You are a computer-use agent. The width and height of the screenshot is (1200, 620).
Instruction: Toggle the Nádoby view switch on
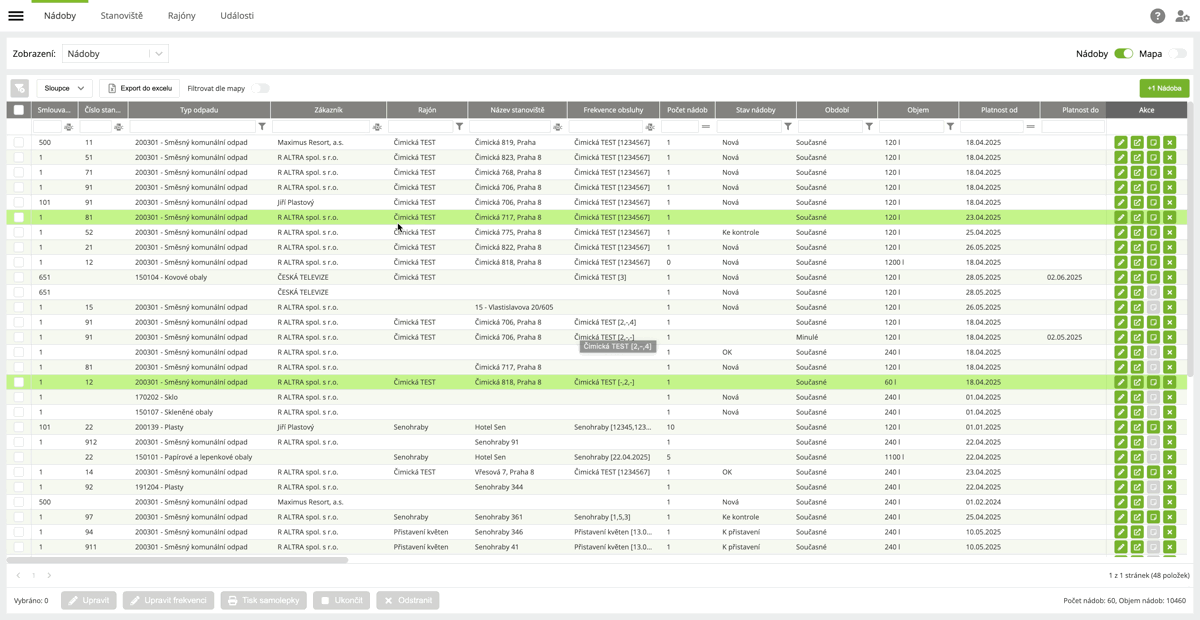click(1124, 54)
